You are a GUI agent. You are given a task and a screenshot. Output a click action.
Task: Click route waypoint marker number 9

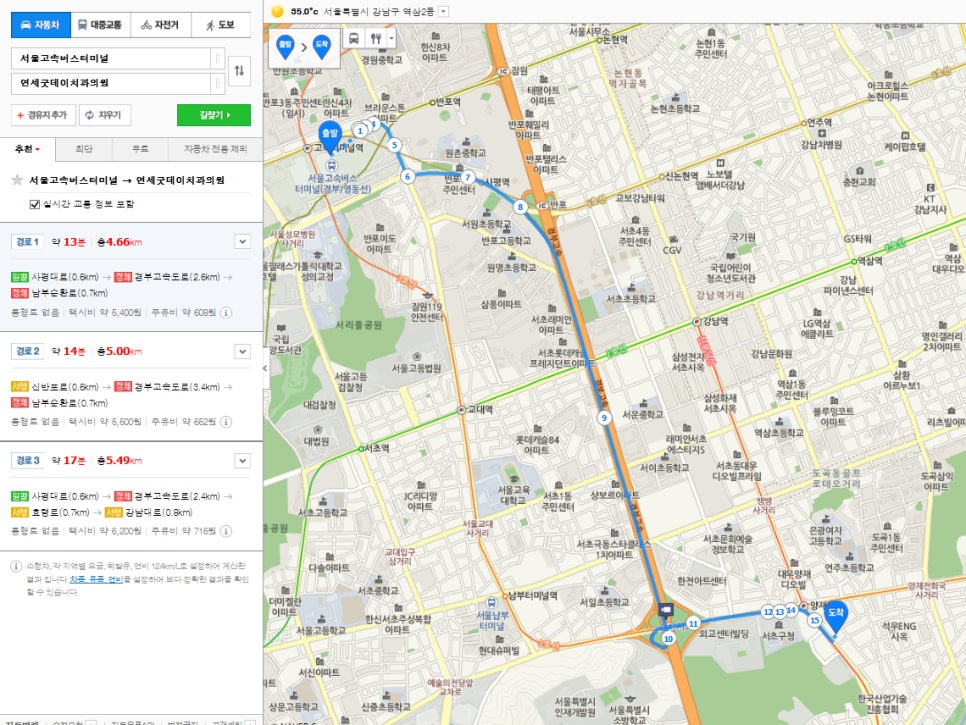604,418
